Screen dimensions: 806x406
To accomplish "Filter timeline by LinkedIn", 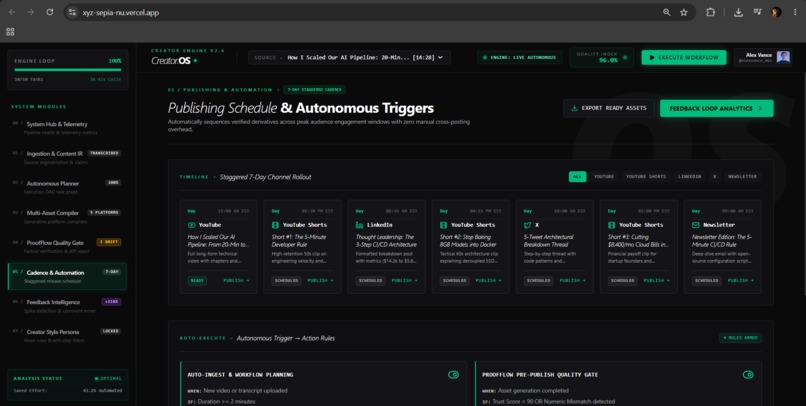I will [689, 176].
